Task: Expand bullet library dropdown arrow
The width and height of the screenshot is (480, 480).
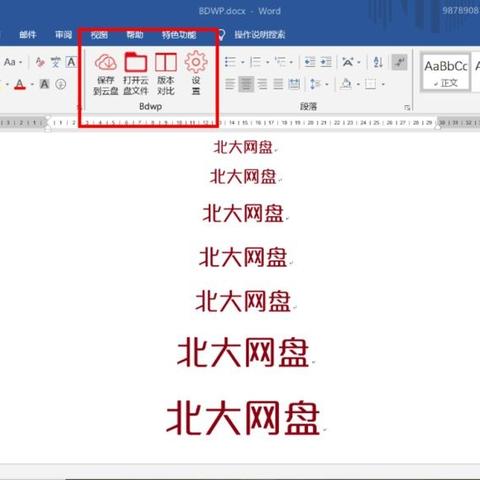Action: 243,62
